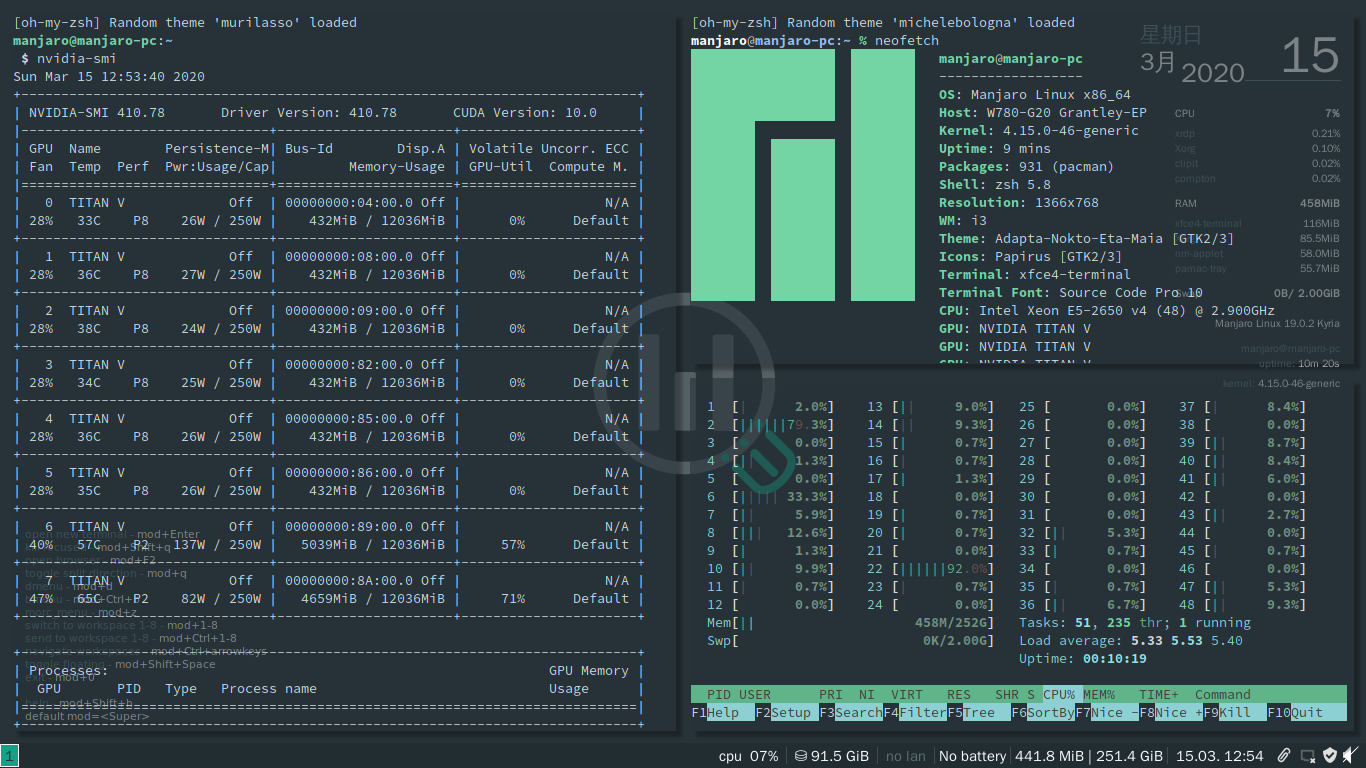This screenshot has width=1366, height=768.
Task: Click 'manjaro@manjaro-pc' neofetch header
Action: pos(1011,59)
